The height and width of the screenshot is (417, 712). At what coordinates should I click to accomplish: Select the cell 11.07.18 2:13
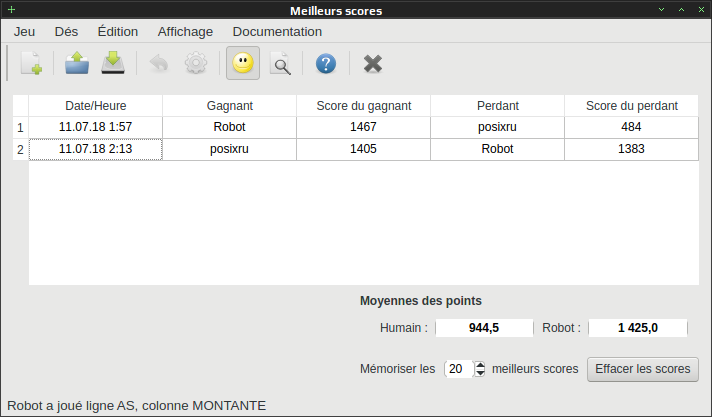[x=95, y=149]
